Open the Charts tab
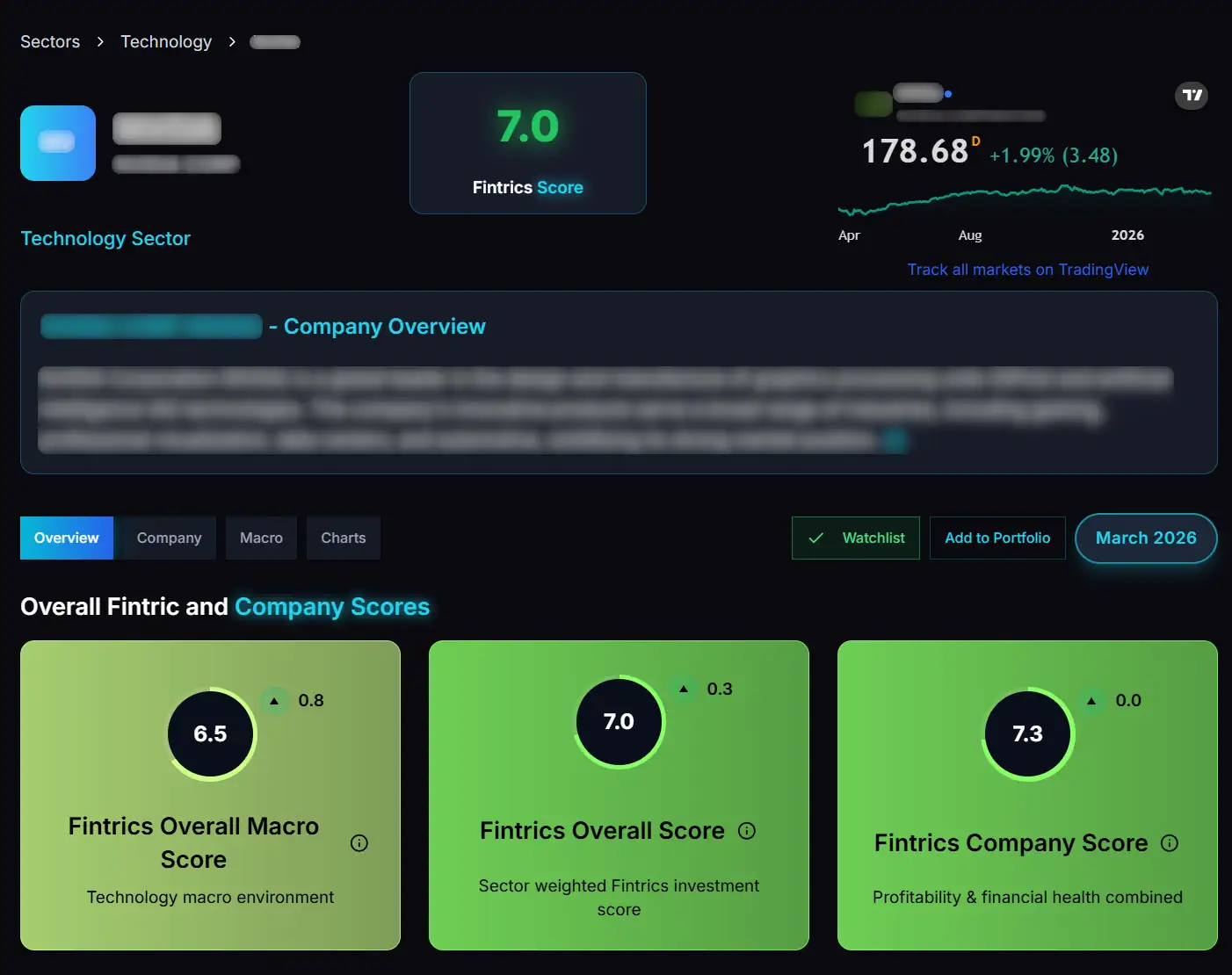Viewport: 1232px width, 975px height. click(x=343, y=538)
